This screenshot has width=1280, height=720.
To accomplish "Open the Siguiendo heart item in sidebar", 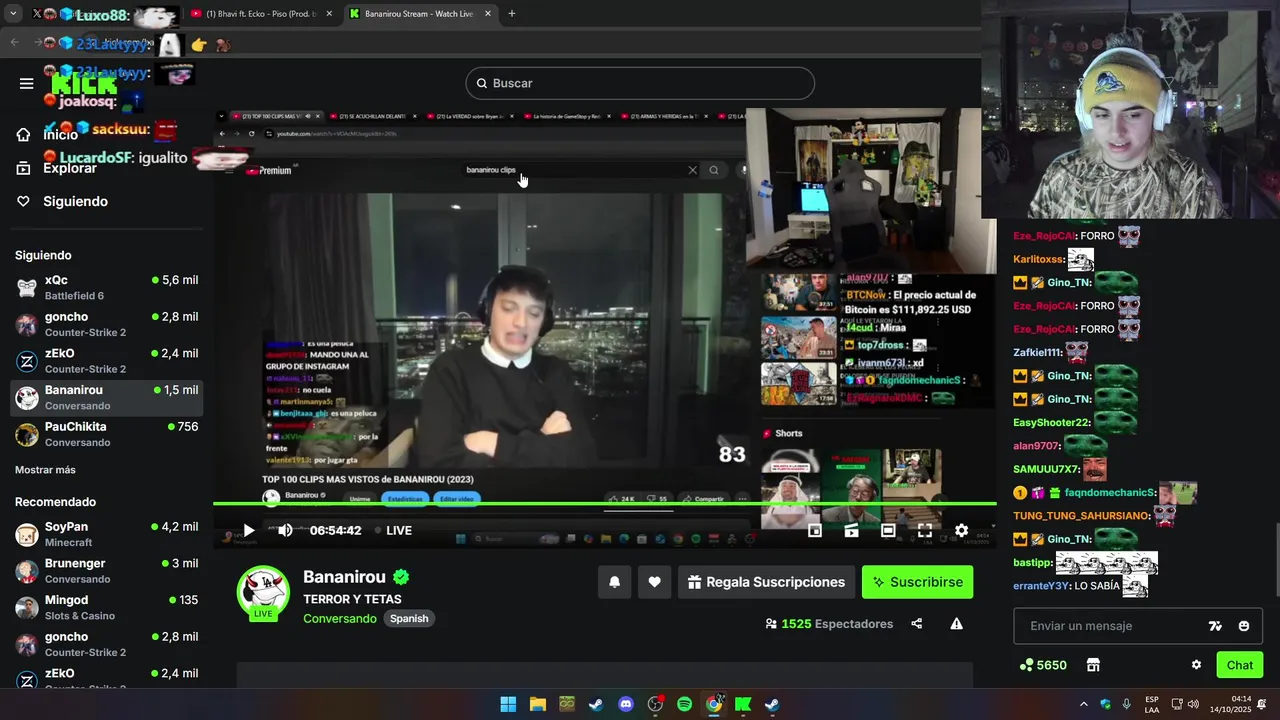I will click(x=62, y=201).
